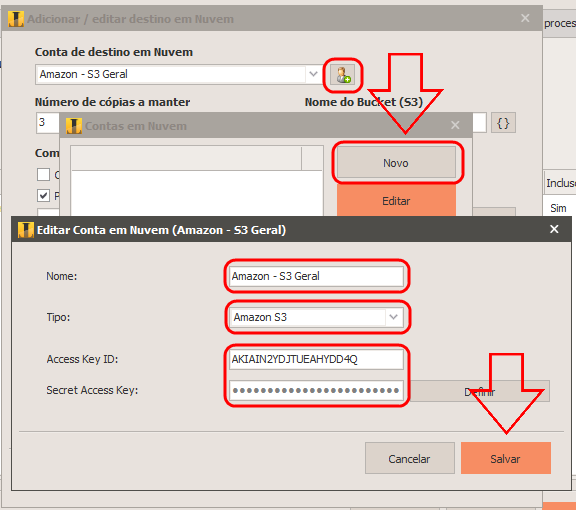576x510 pixels.
Task: Click the Contas em Nuvem title bar icon
Action: 74,126
